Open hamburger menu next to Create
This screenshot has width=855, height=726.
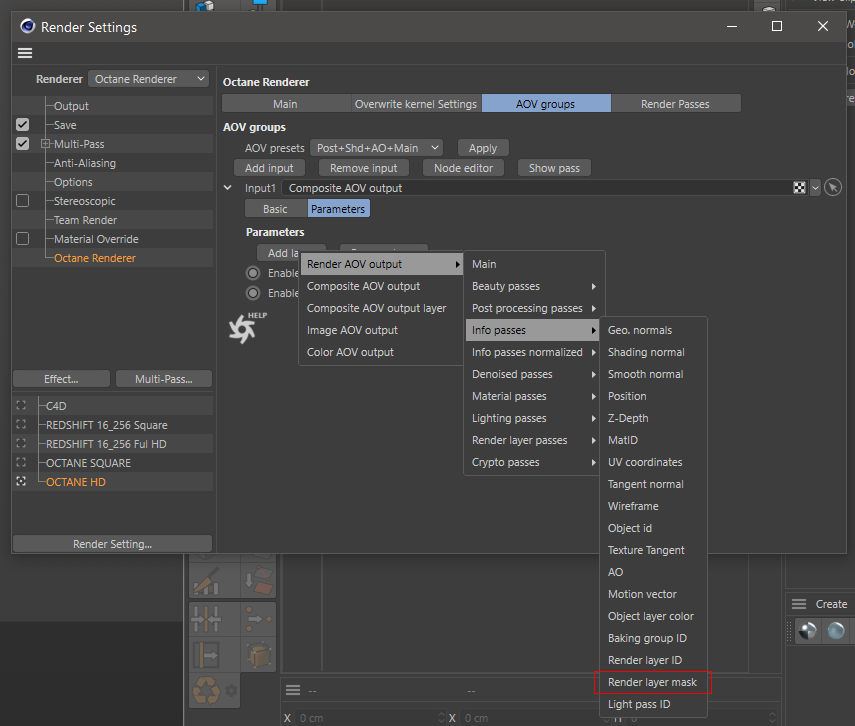799,604
